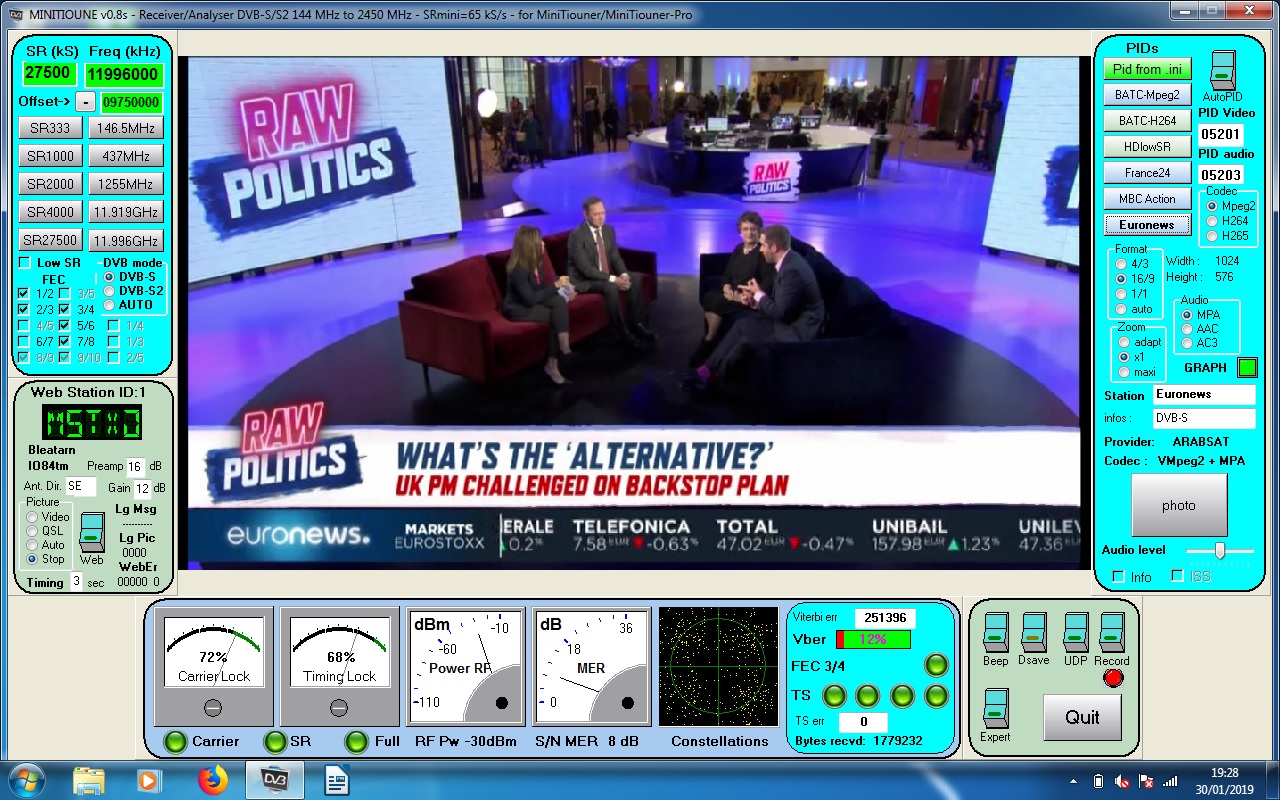
Task: Load the MBC Action PID preset
Action: pyautogui.click(x=1148, y=199)
